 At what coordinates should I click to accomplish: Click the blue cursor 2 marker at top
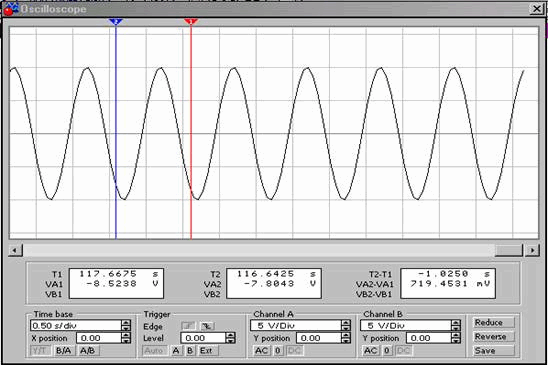[115, 22]
